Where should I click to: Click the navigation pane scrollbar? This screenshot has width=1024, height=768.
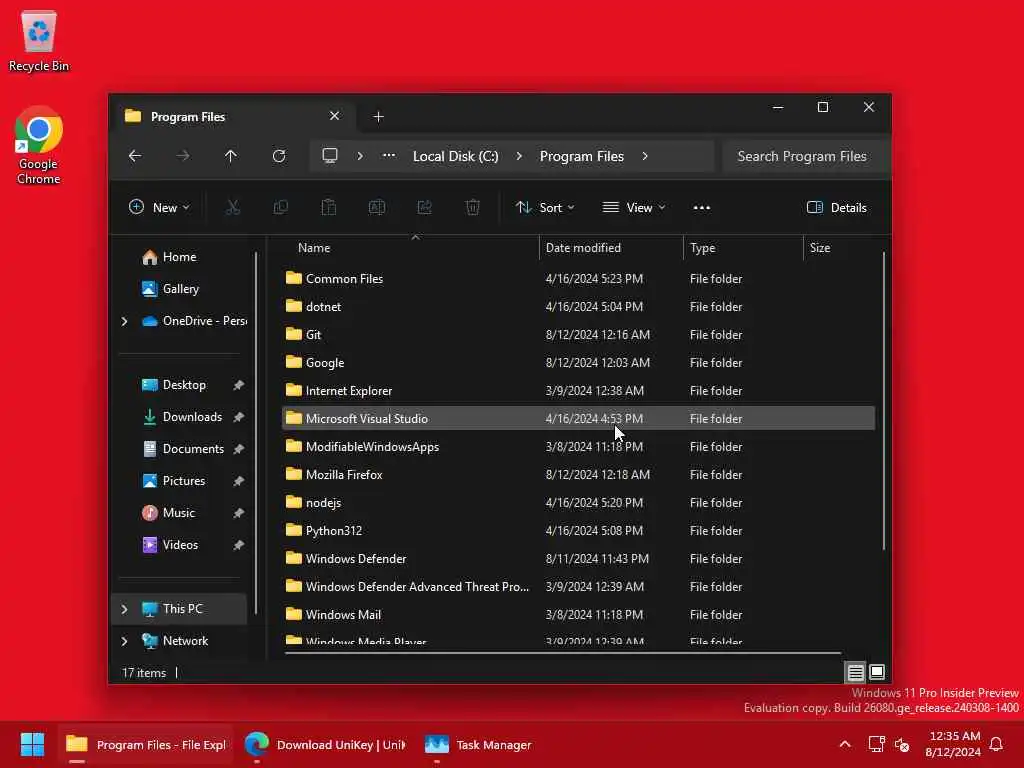tap(256, 432)
